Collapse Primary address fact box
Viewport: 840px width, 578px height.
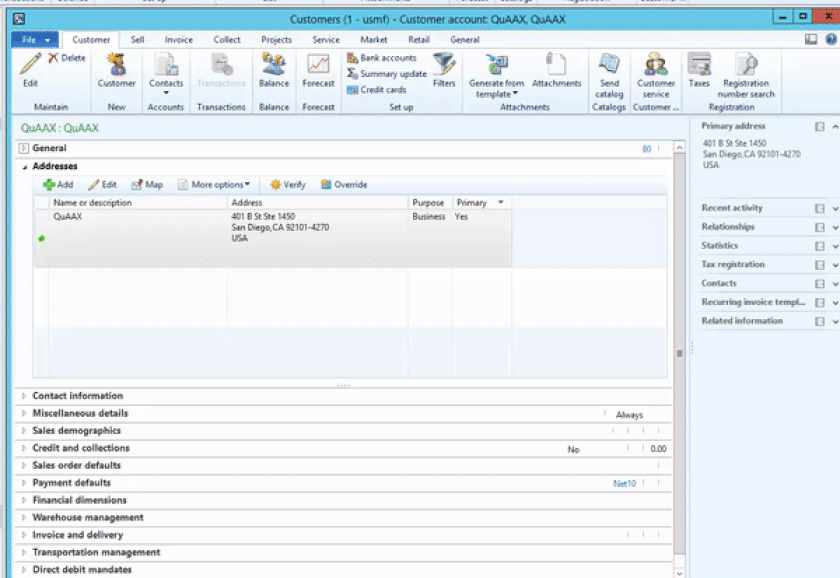(x=835, y=126)
